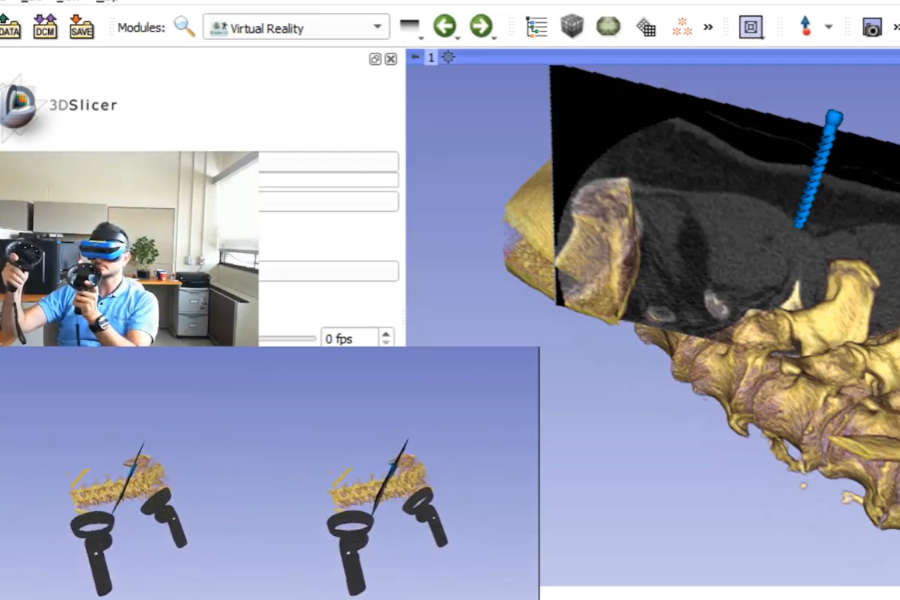Viewport: 900px width, 600px height.
Task: Expand the module toolbar overflow chevron
Action: [708, 27]
